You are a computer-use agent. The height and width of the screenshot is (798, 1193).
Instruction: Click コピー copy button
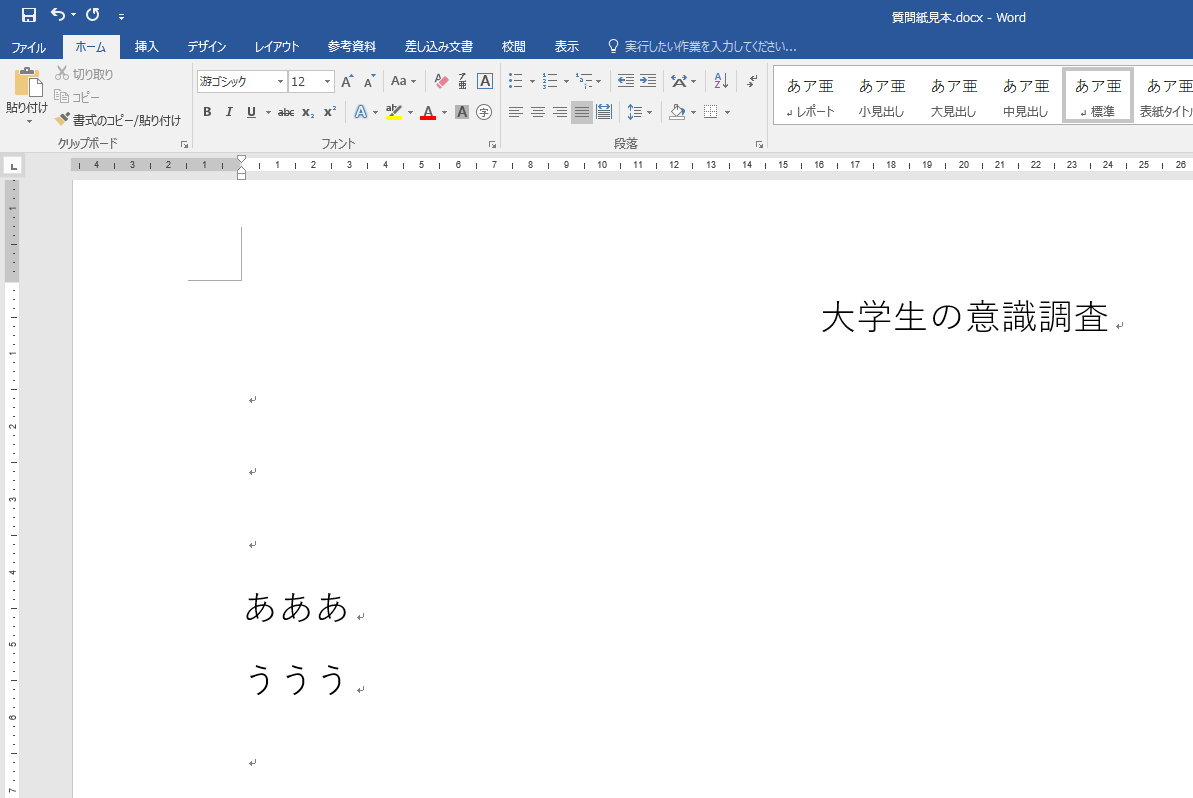(77, 97)
